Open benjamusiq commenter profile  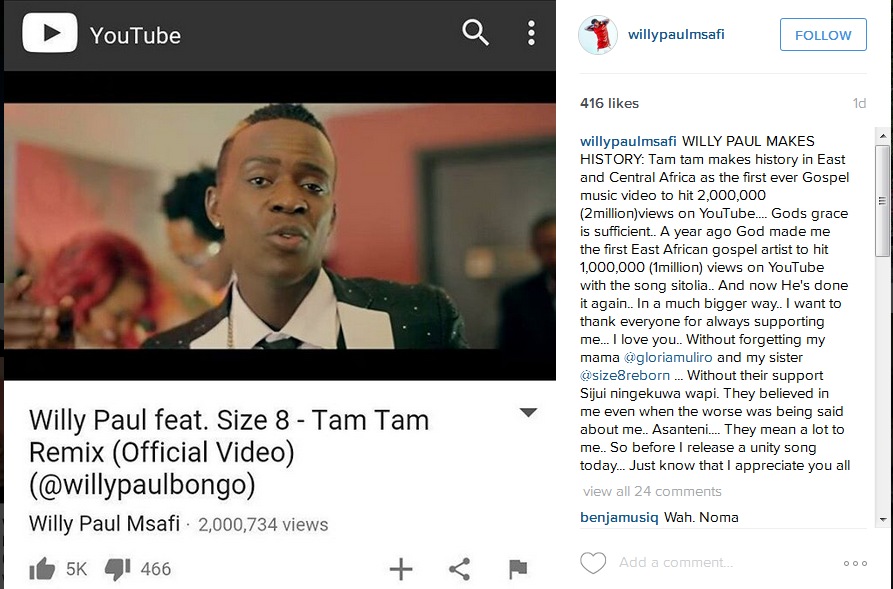click(619, 517)
